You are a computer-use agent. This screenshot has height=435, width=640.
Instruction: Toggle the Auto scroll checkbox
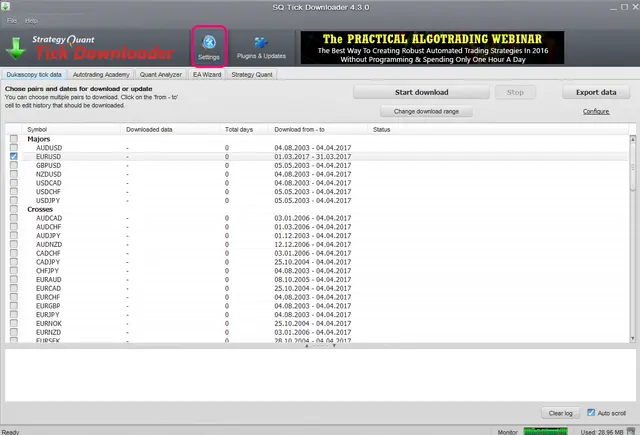pyautogui.click(x=591, y=413)
